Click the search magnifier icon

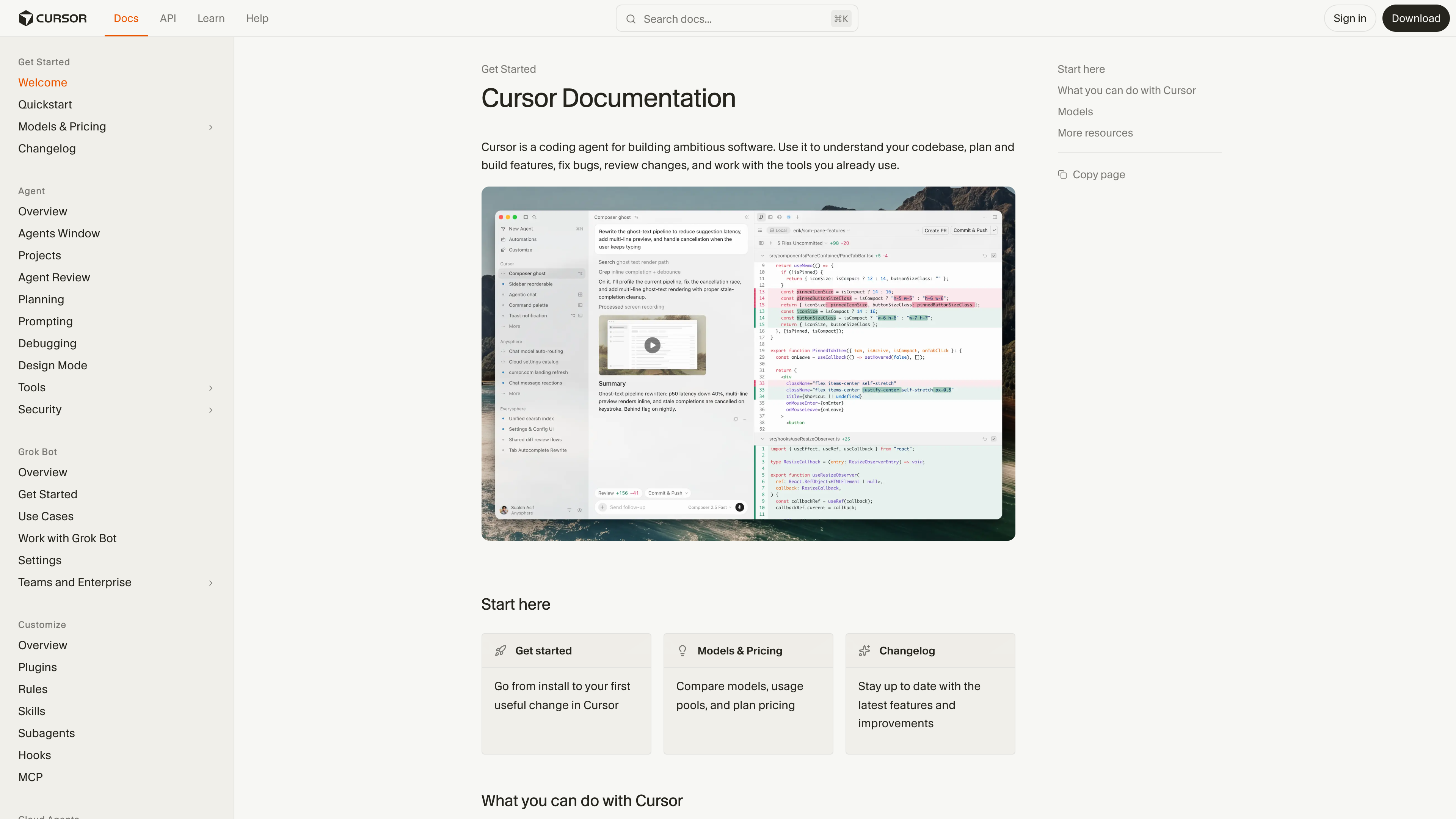[631, 19]
